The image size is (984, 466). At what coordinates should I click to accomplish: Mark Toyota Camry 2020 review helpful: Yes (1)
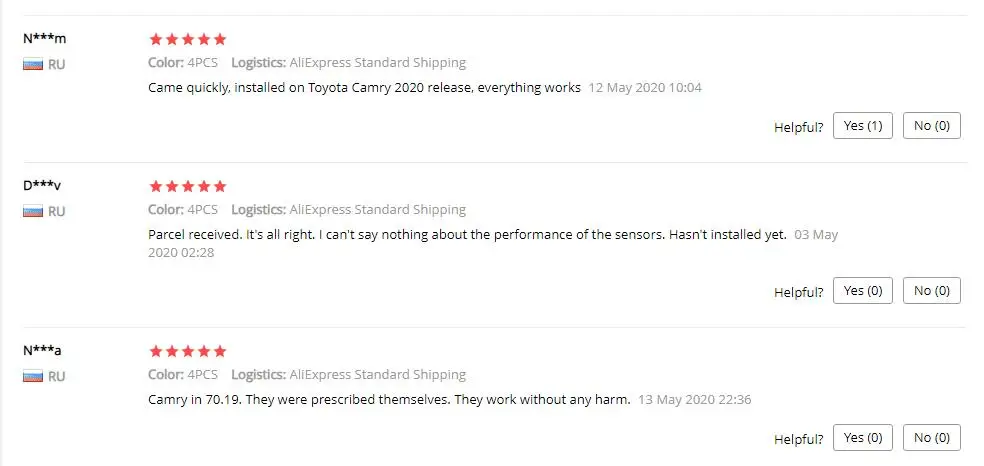pos(862,126)
